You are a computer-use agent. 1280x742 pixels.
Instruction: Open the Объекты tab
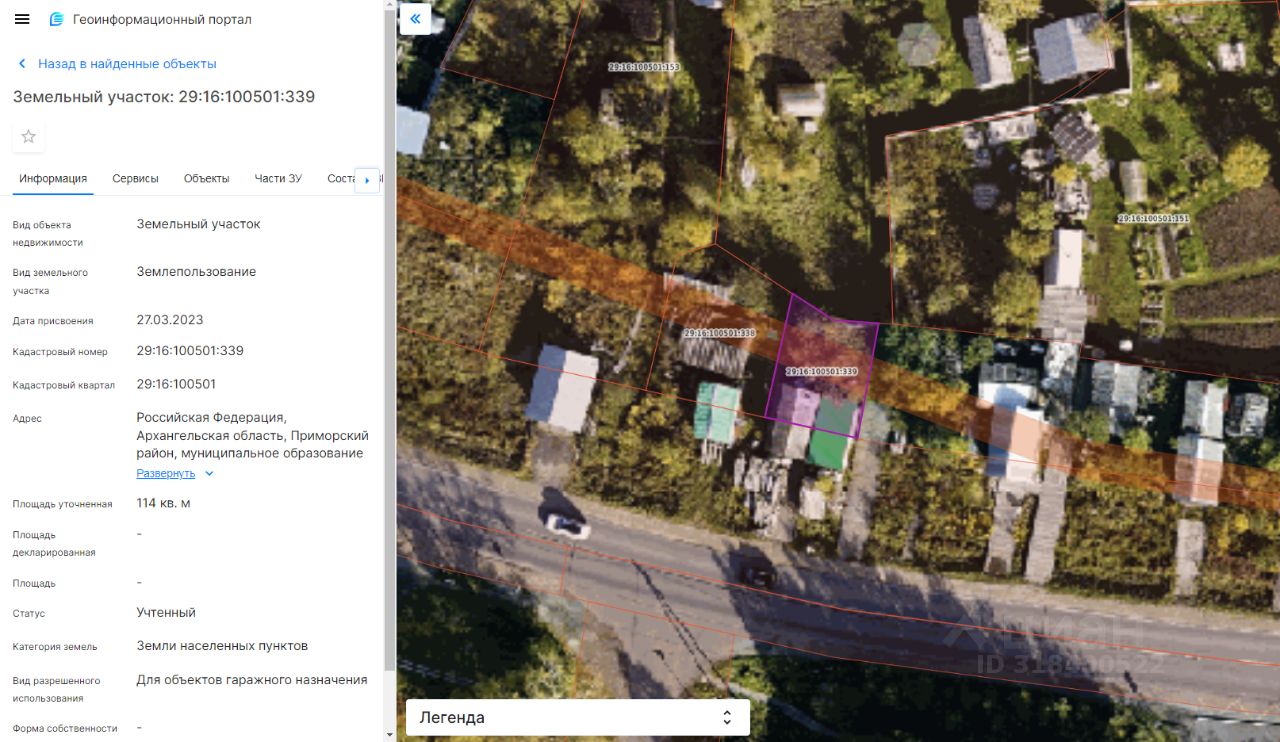point(207,179)
